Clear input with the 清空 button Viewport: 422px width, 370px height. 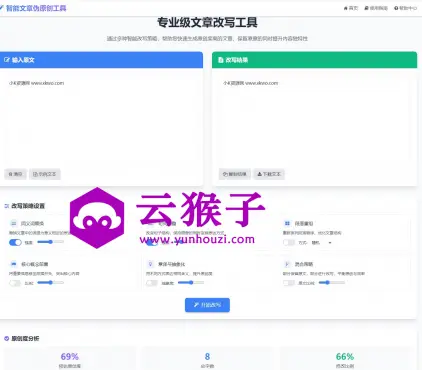[15, 174]
